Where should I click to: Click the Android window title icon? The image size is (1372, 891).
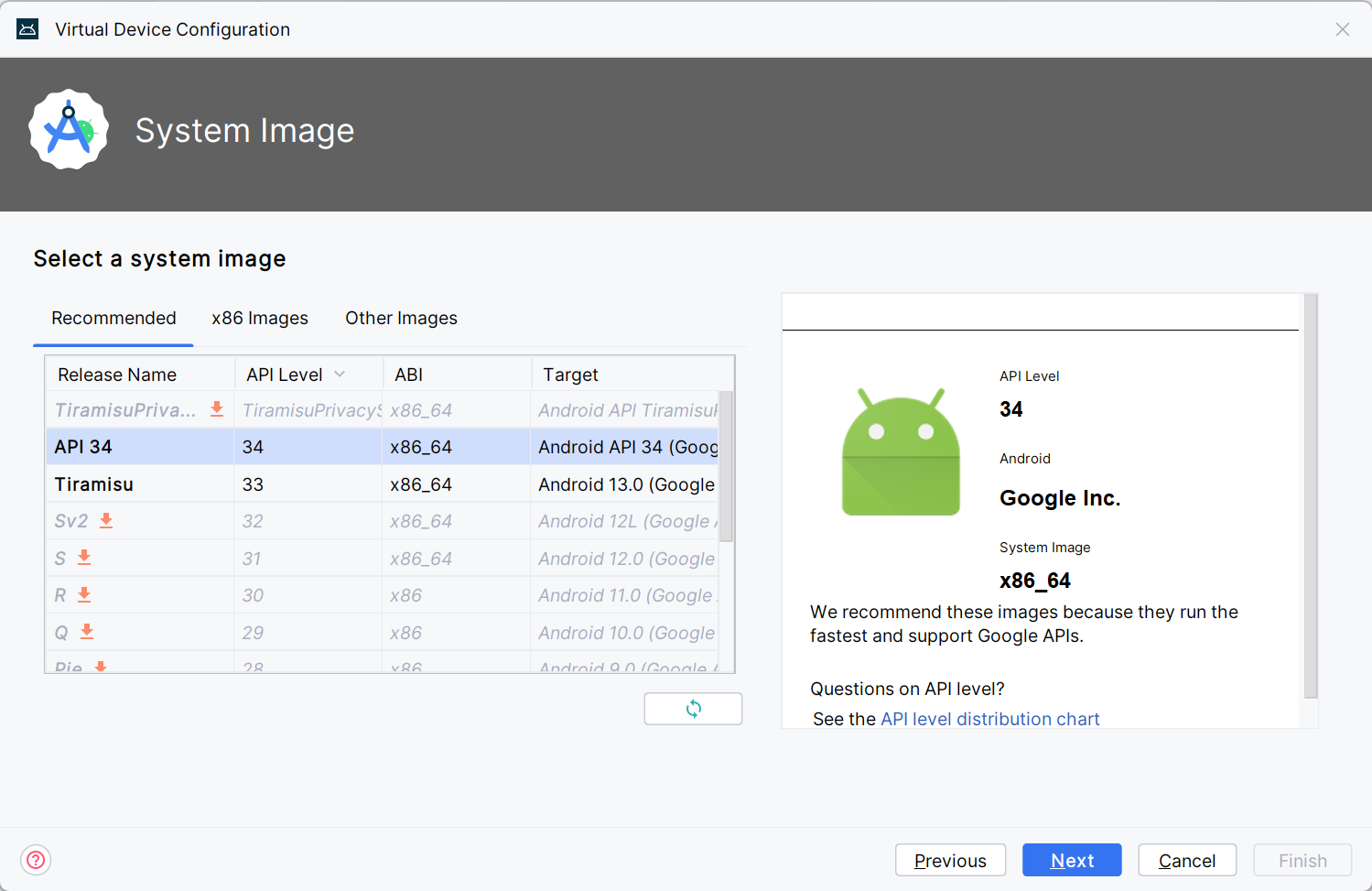(27, 29)
